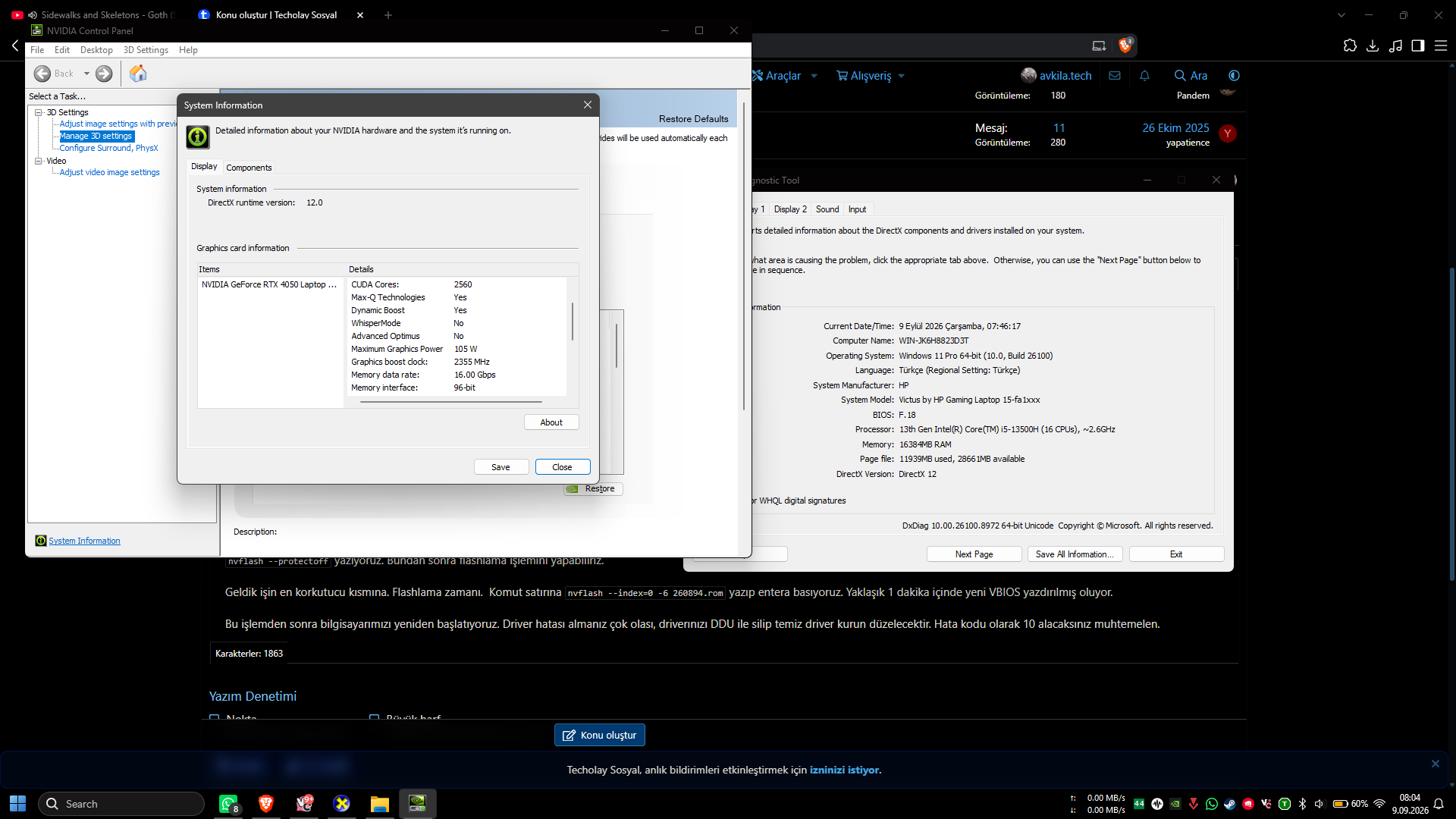Open the NVIDIA Control Panel home icon
1456x819 pixels.
(138, 74)
